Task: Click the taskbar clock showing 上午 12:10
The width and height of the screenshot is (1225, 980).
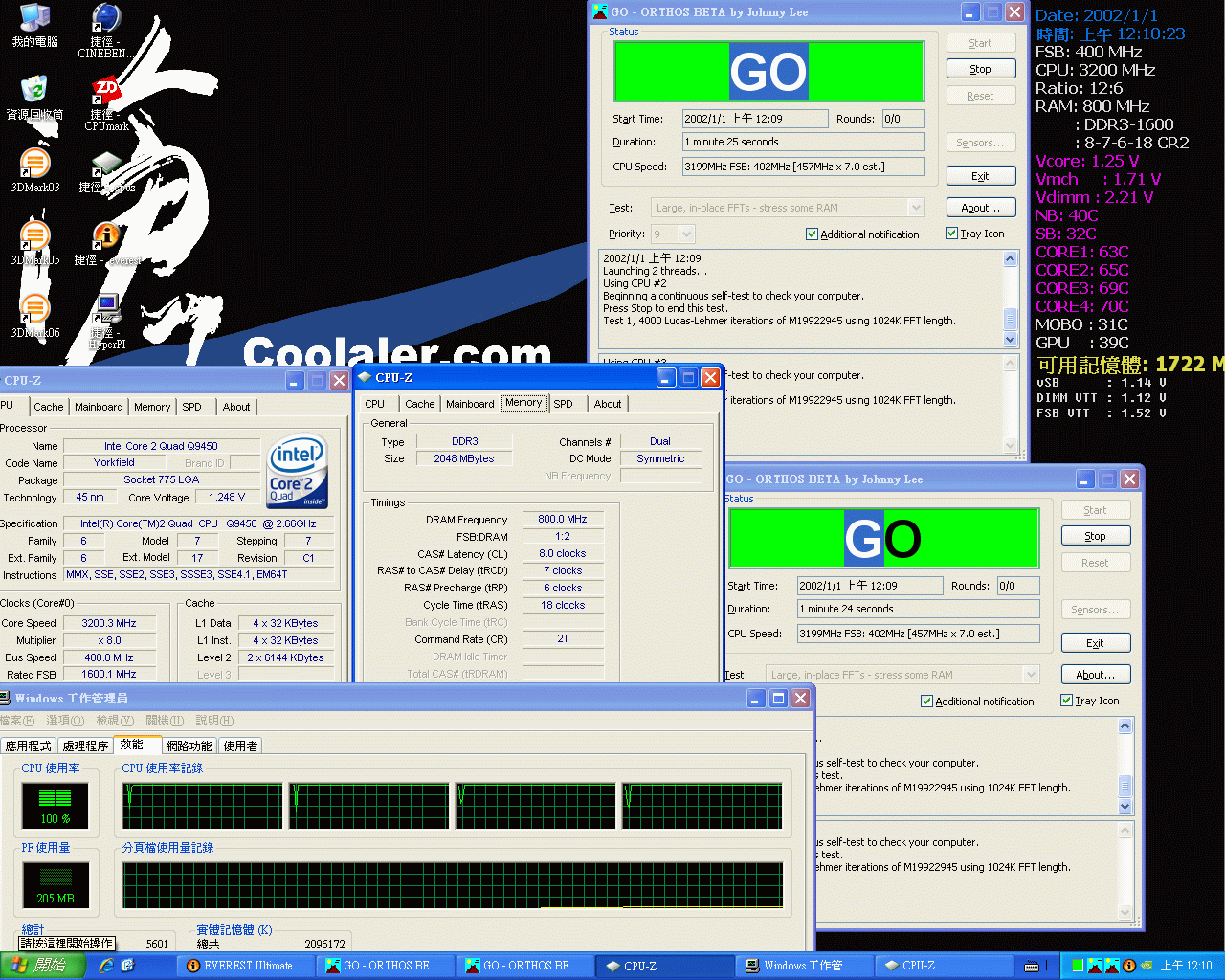Action: [x=1187, y=966]
